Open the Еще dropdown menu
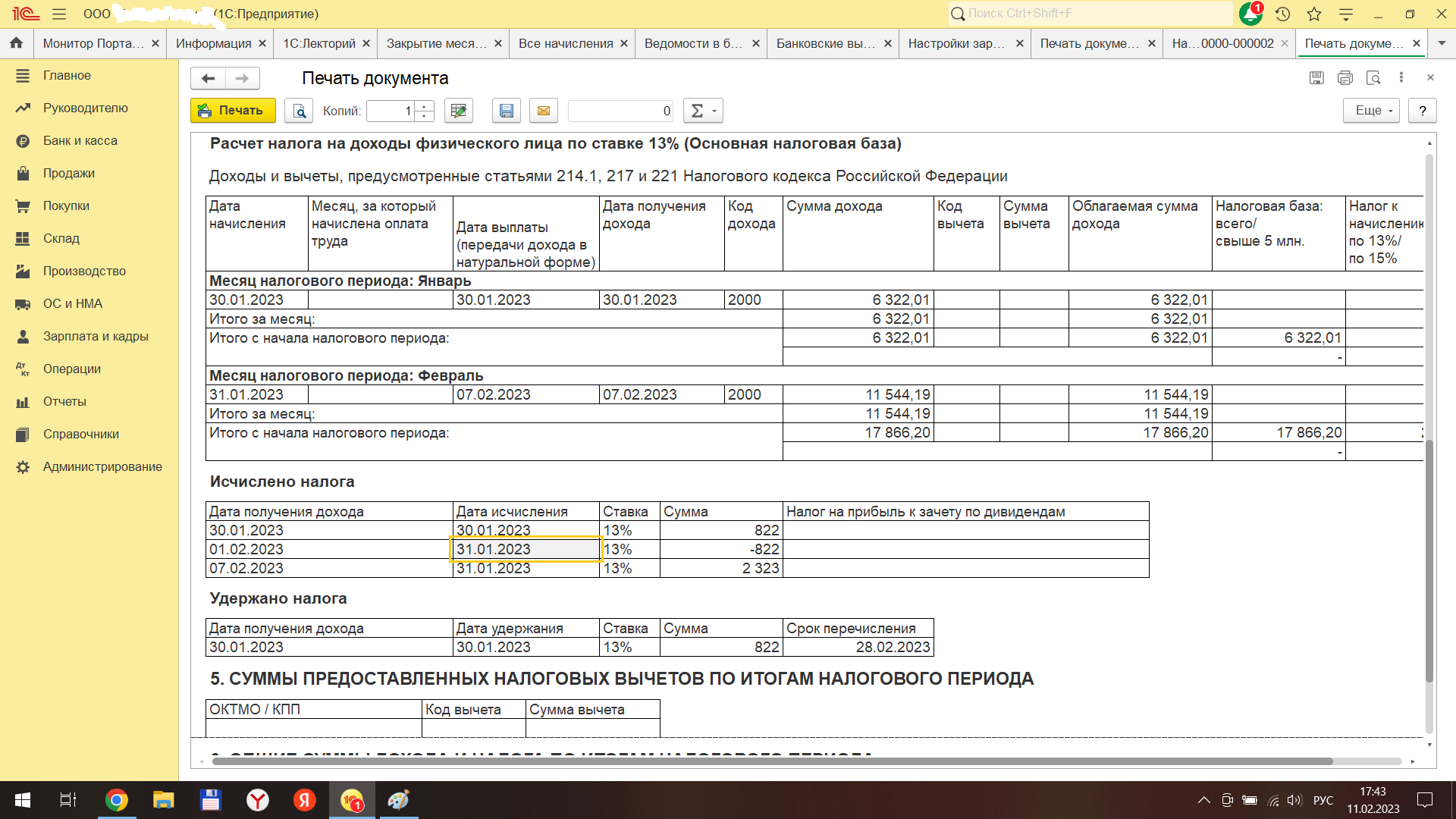Viewport: 1456px width, 819px height. (1370, 111)
